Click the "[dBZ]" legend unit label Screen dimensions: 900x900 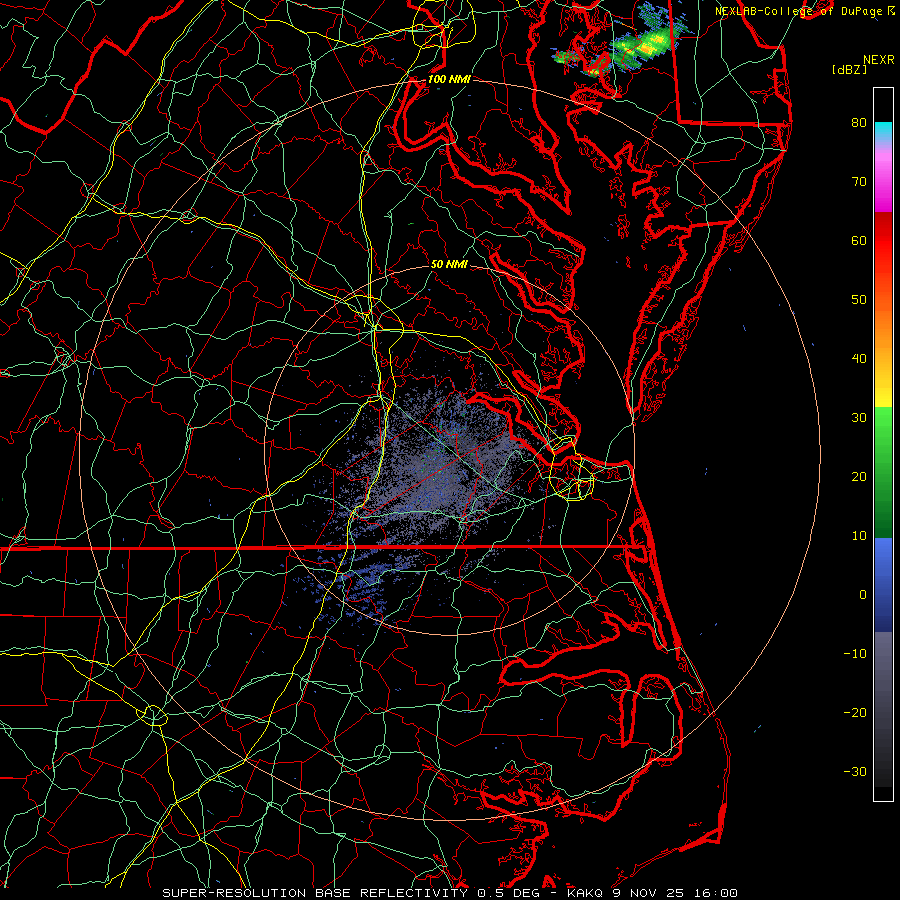(849, 70)
